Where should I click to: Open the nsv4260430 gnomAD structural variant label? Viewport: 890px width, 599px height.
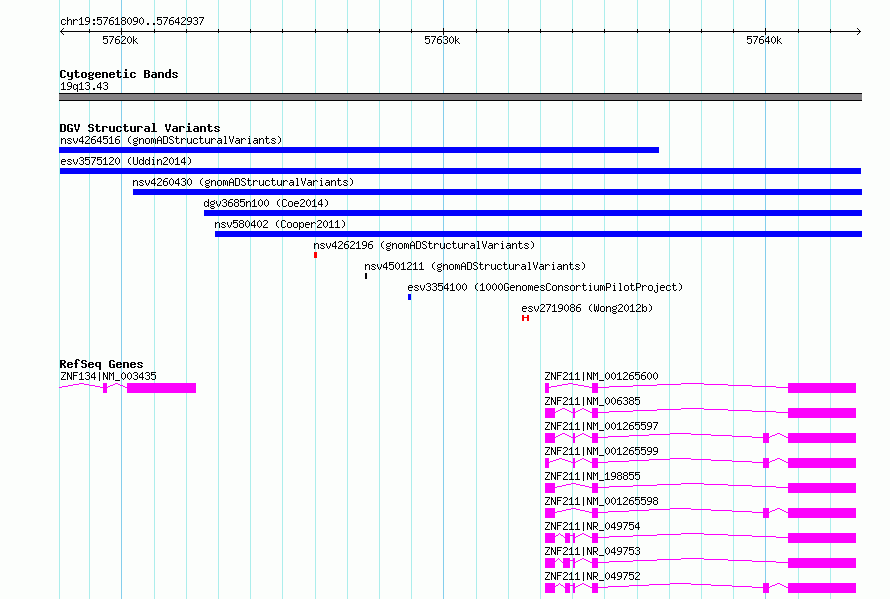[243, 182]
